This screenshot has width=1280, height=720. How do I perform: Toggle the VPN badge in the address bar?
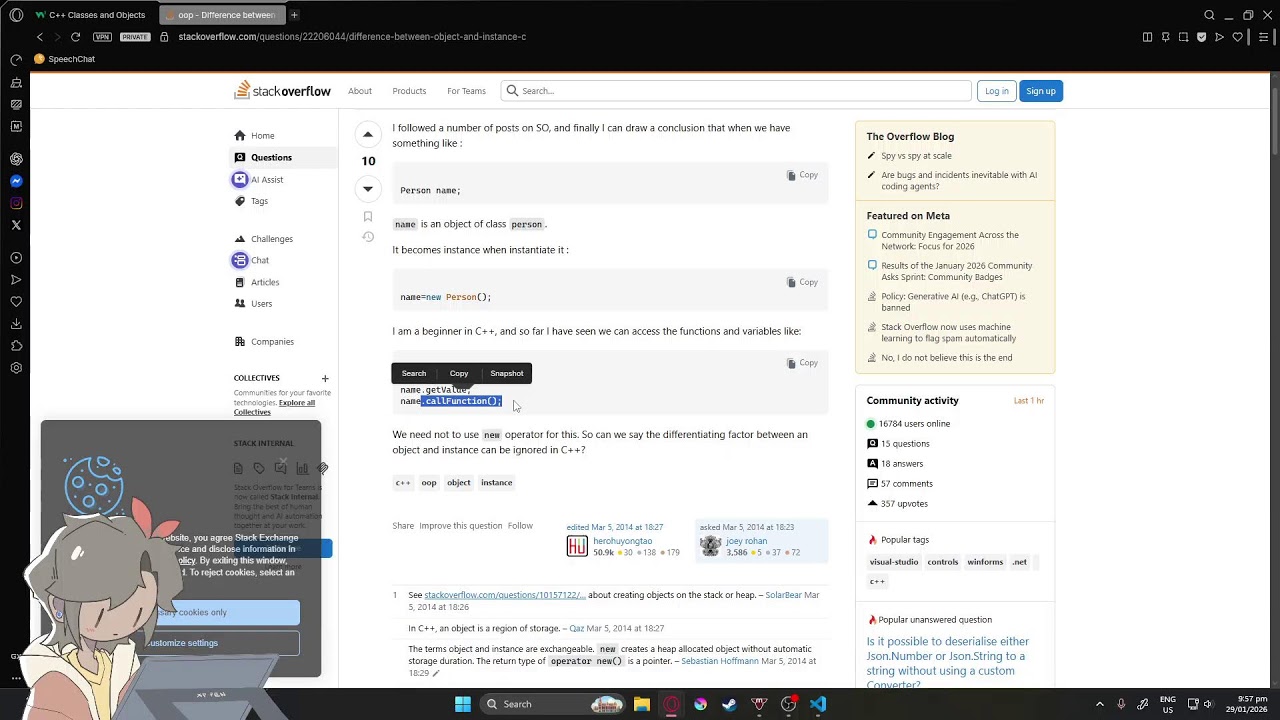102,37
